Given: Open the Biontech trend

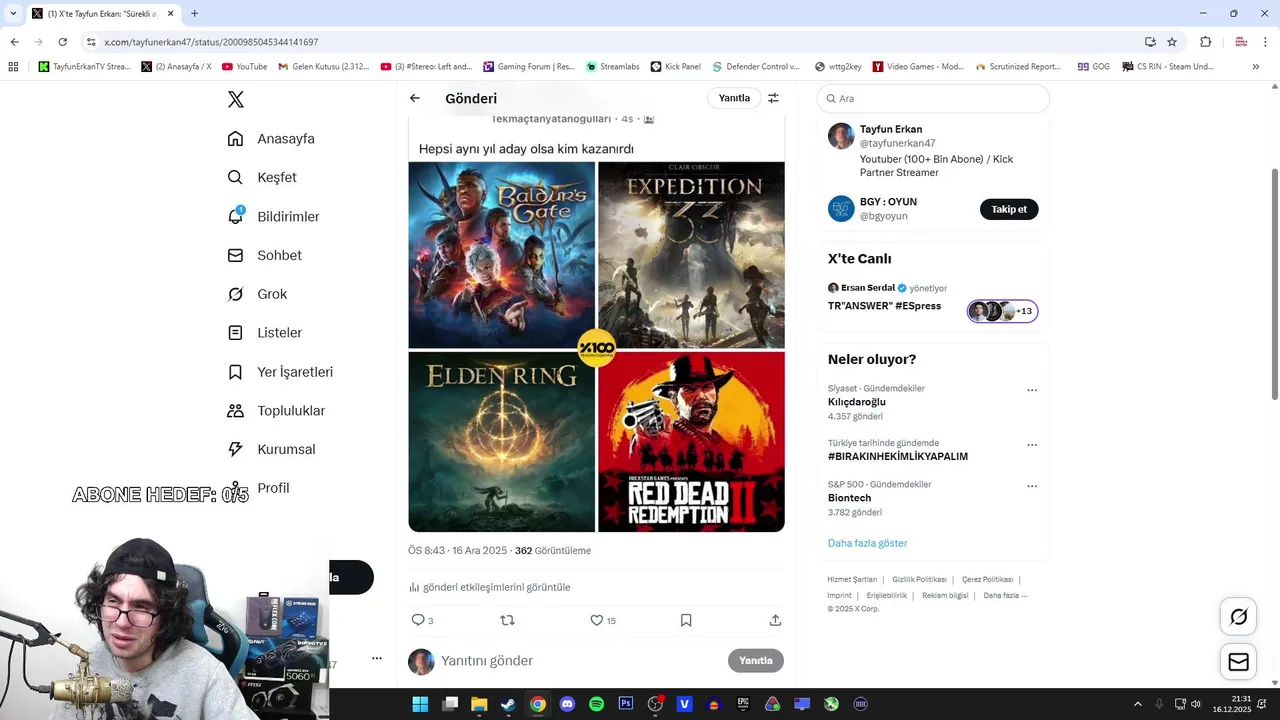Looking at the screenshot, I should [x=849, y=498].
